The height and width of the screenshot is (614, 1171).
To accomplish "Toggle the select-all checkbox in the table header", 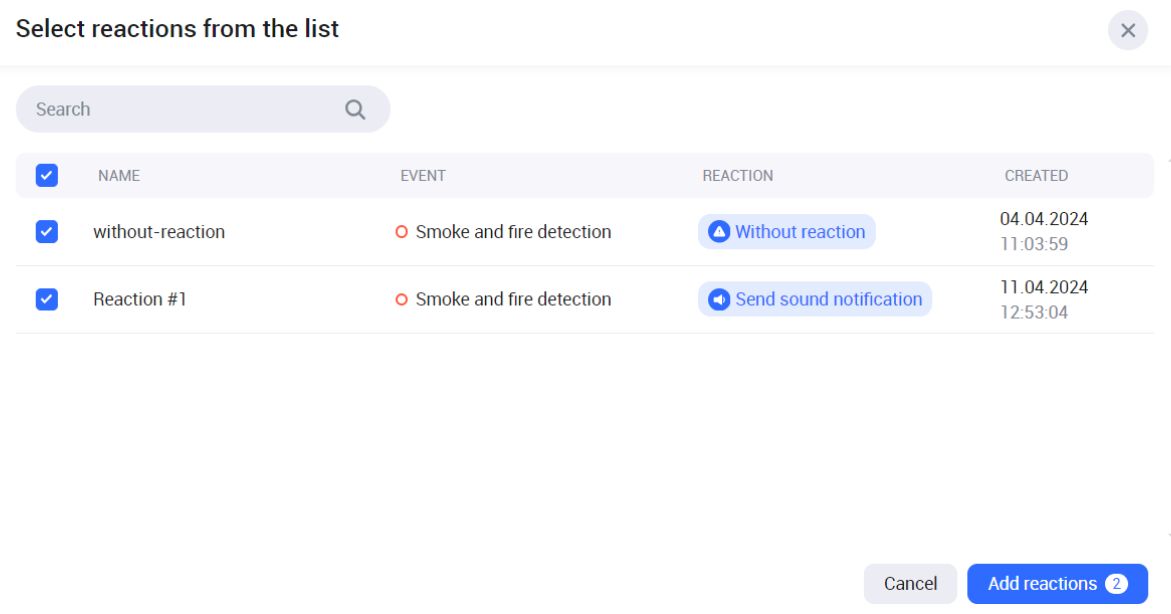I will (x=47, y=176).
